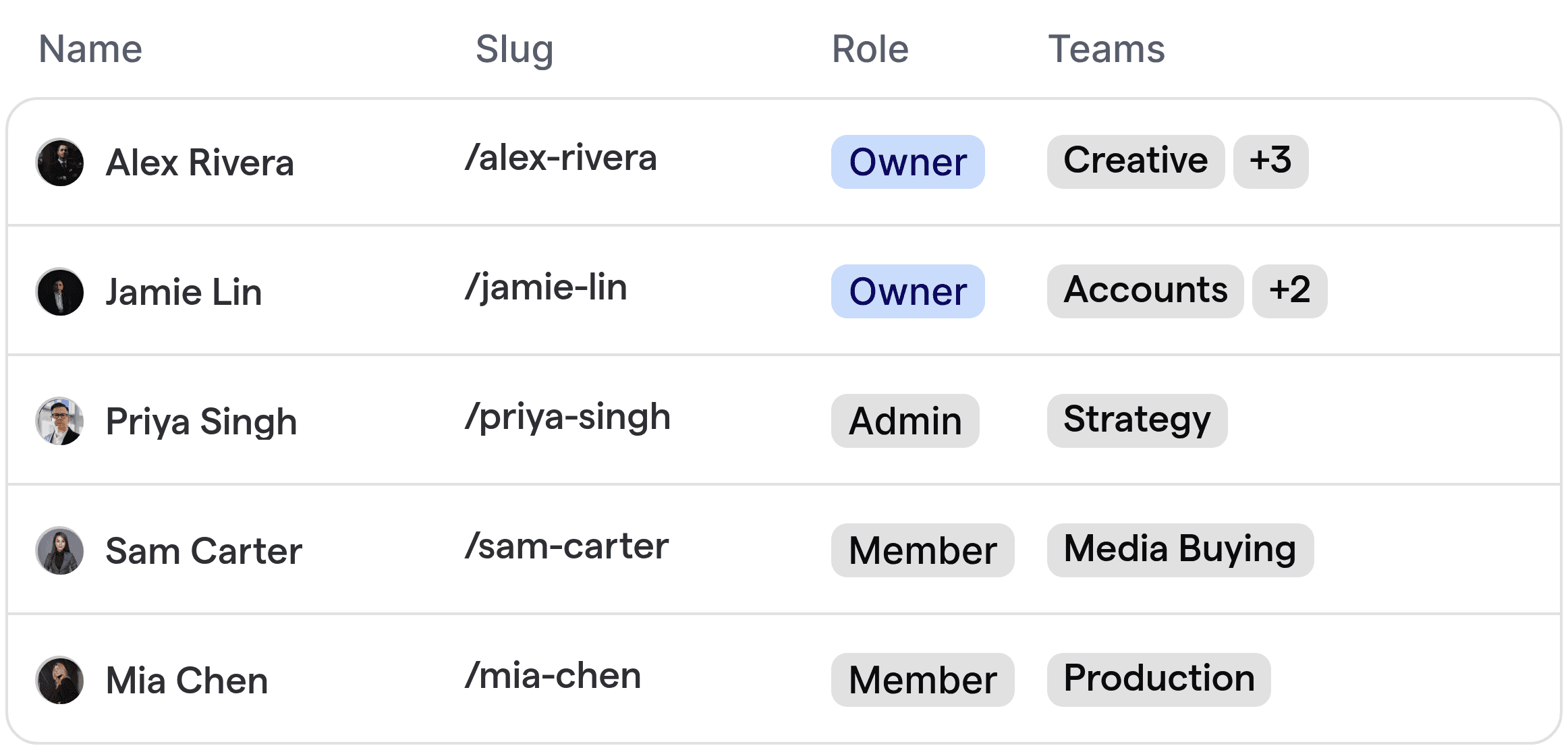
Task: Sort by the Name column header
Action: click(90, 49)
